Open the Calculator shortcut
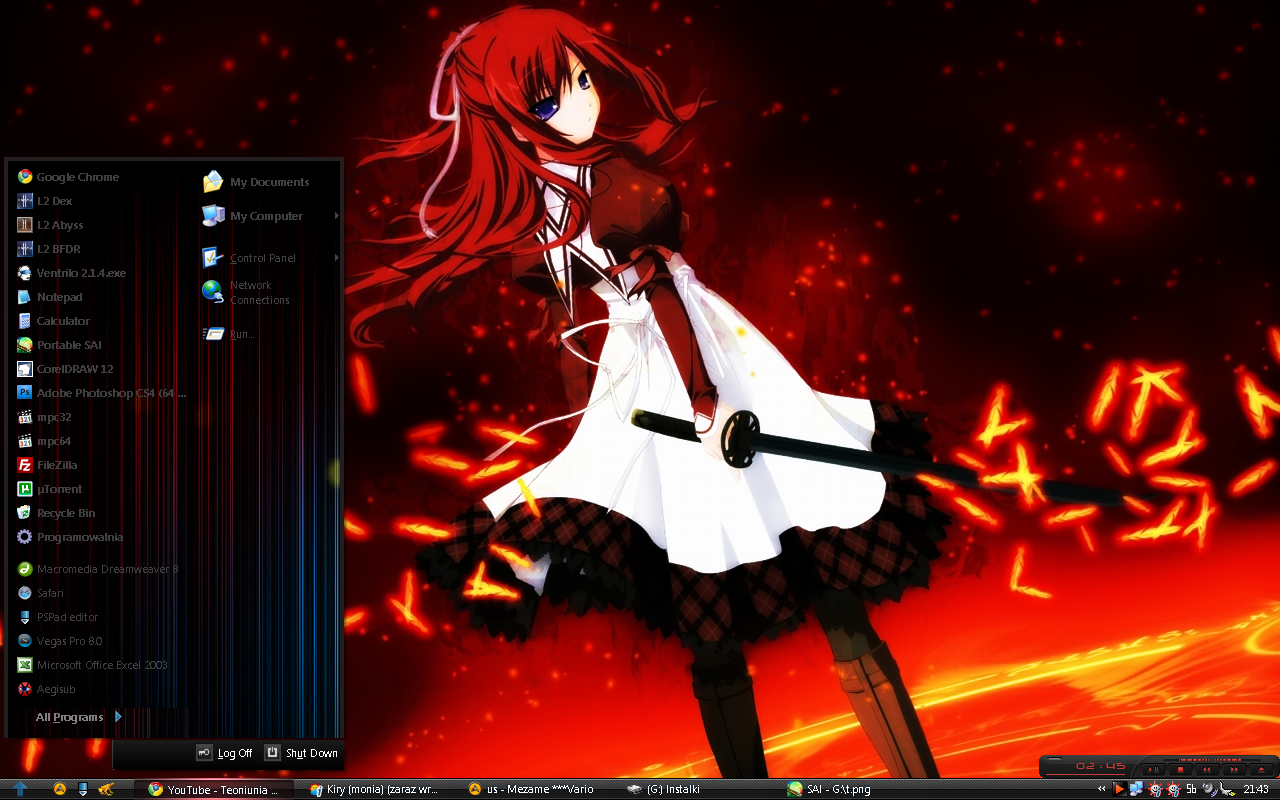This screenshot has height=800, width=1280. (x=62, y=321)
